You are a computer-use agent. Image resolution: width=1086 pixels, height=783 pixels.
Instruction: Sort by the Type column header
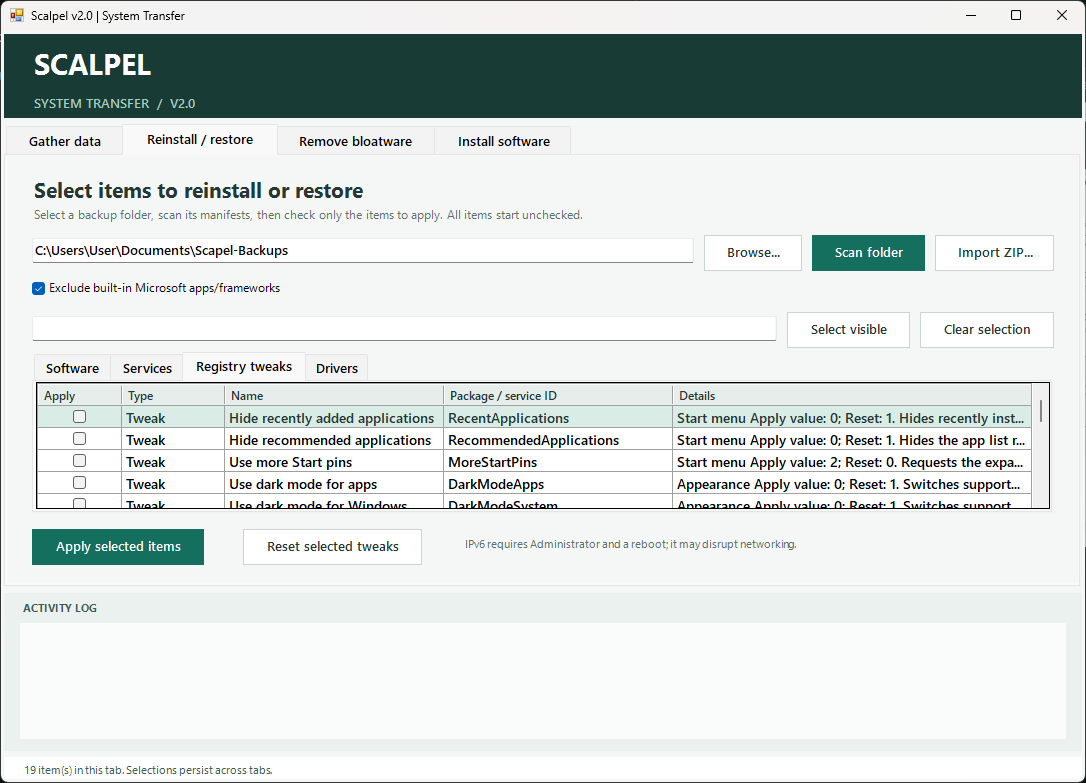(x=172, y=395)
